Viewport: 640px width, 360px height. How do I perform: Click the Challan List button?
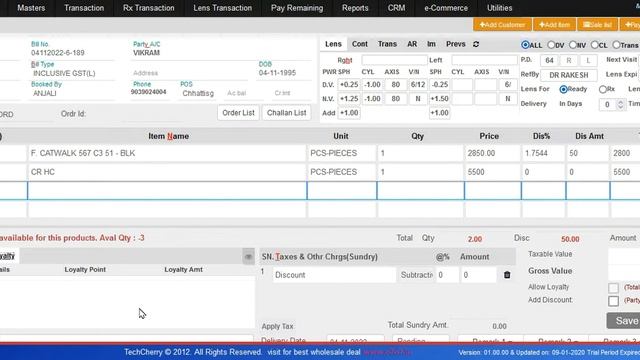click(287, 113)
